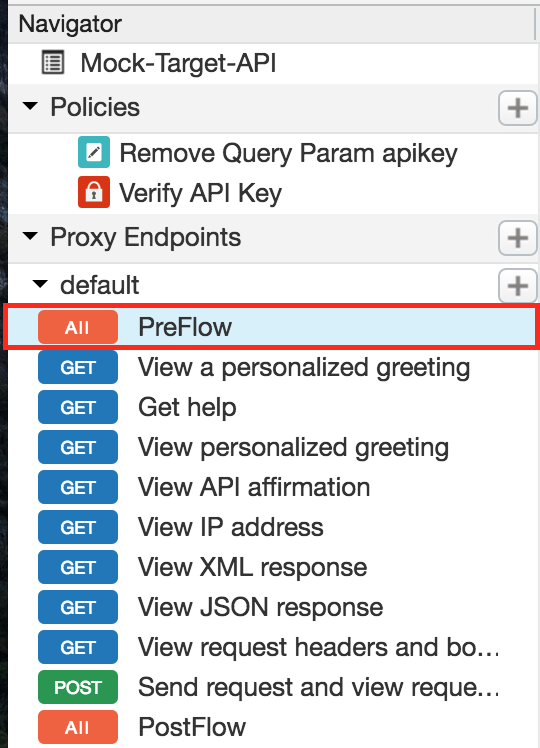Collapse the Policies section
The height and width of the screenshot is (748, 540).
(31, 106)
